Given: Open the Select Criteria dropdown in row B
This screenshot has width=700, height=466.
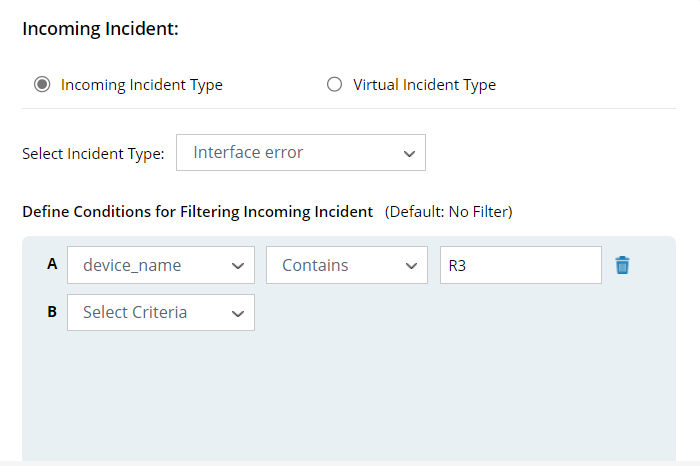Looking at the screenshot, I should click(160, 312).
